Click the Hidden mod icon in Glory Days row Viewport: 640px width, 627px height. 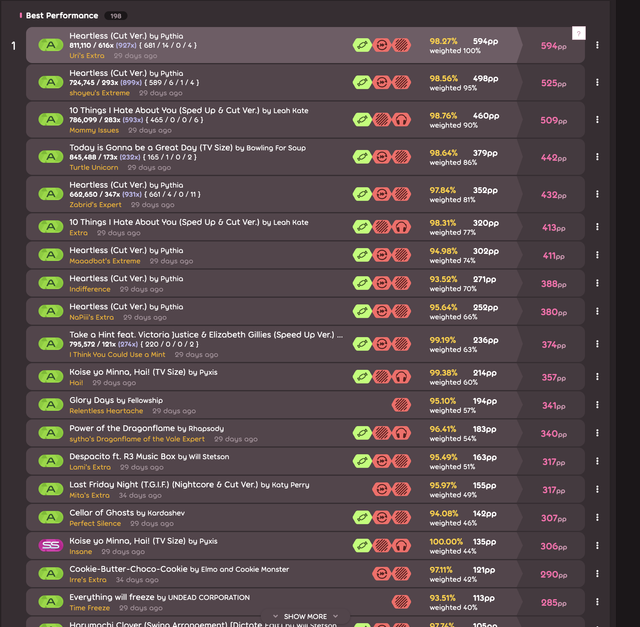(x=401, y=405)
